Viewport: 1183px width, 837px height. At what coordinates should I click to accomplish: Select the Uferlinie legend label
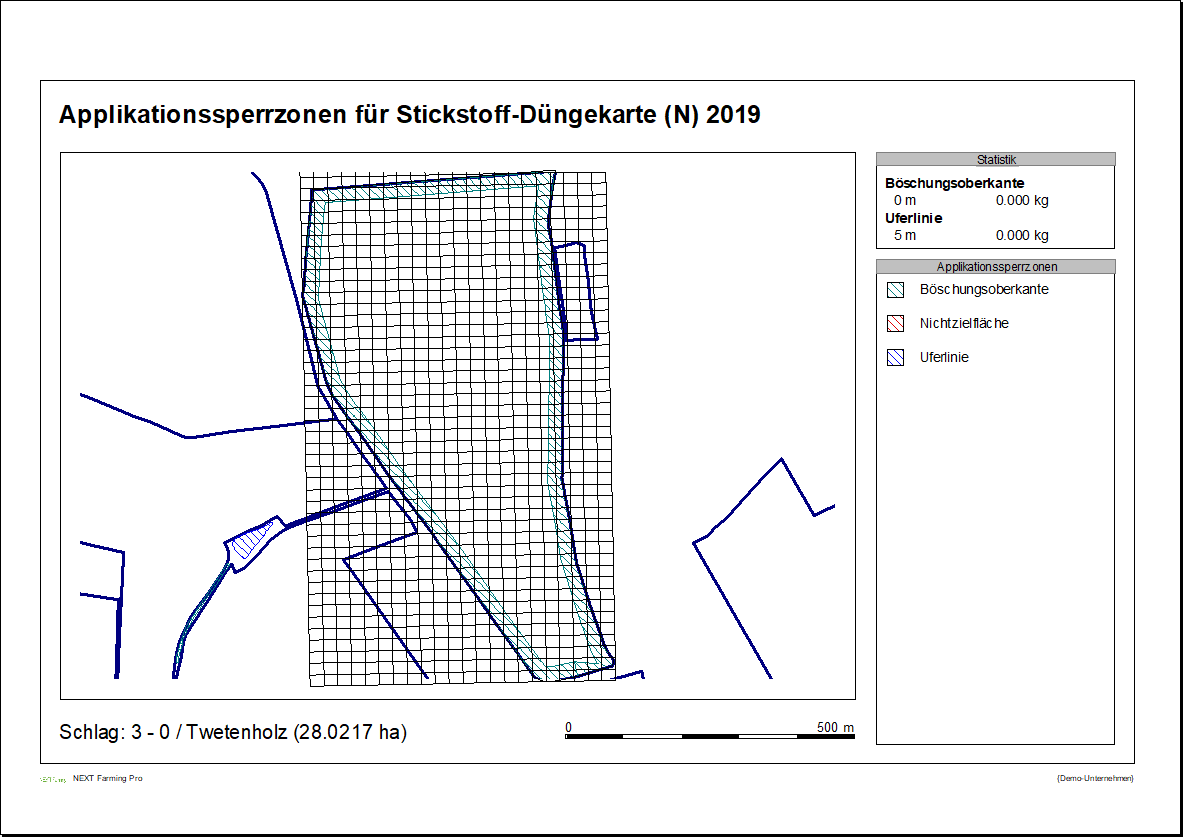943,357
